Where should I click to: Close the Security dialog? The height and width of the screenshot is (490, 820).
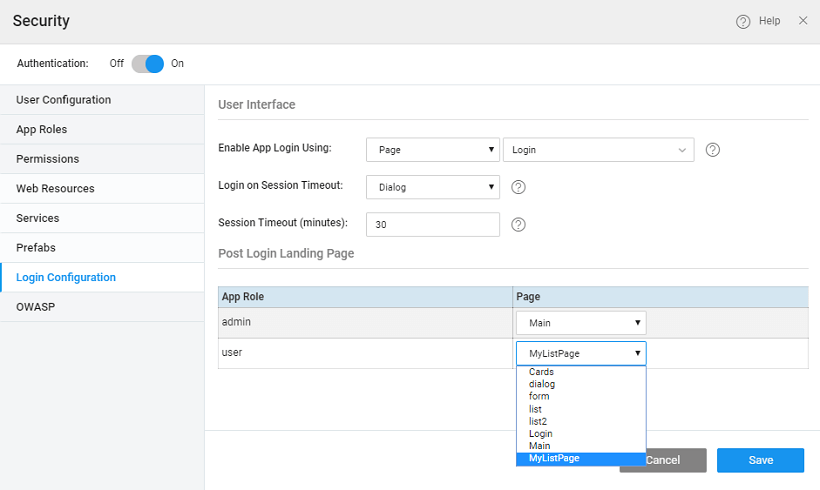(x=803, y=20)
